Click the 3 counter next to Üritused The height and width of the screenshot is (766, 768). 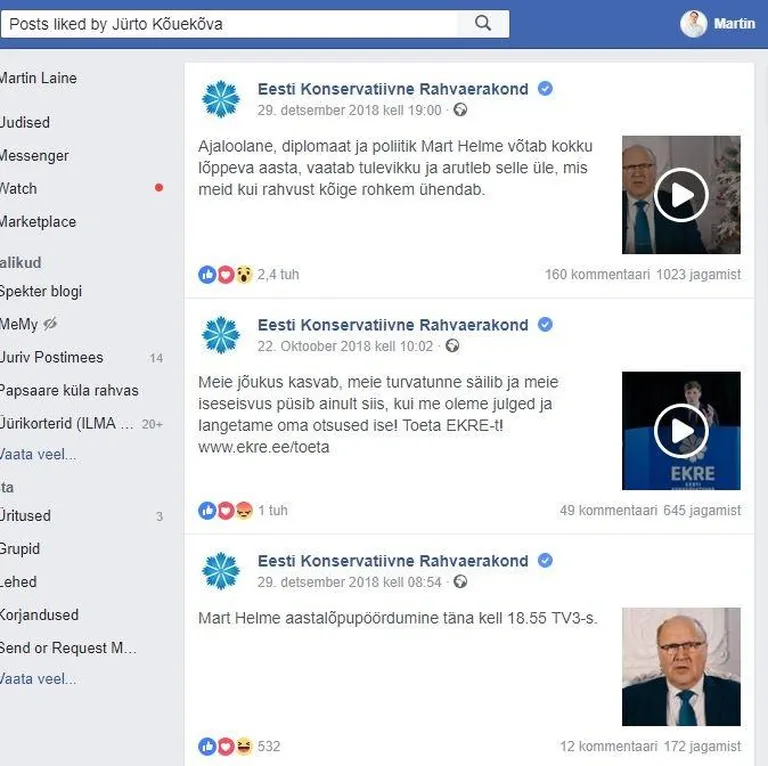[160, 516]
